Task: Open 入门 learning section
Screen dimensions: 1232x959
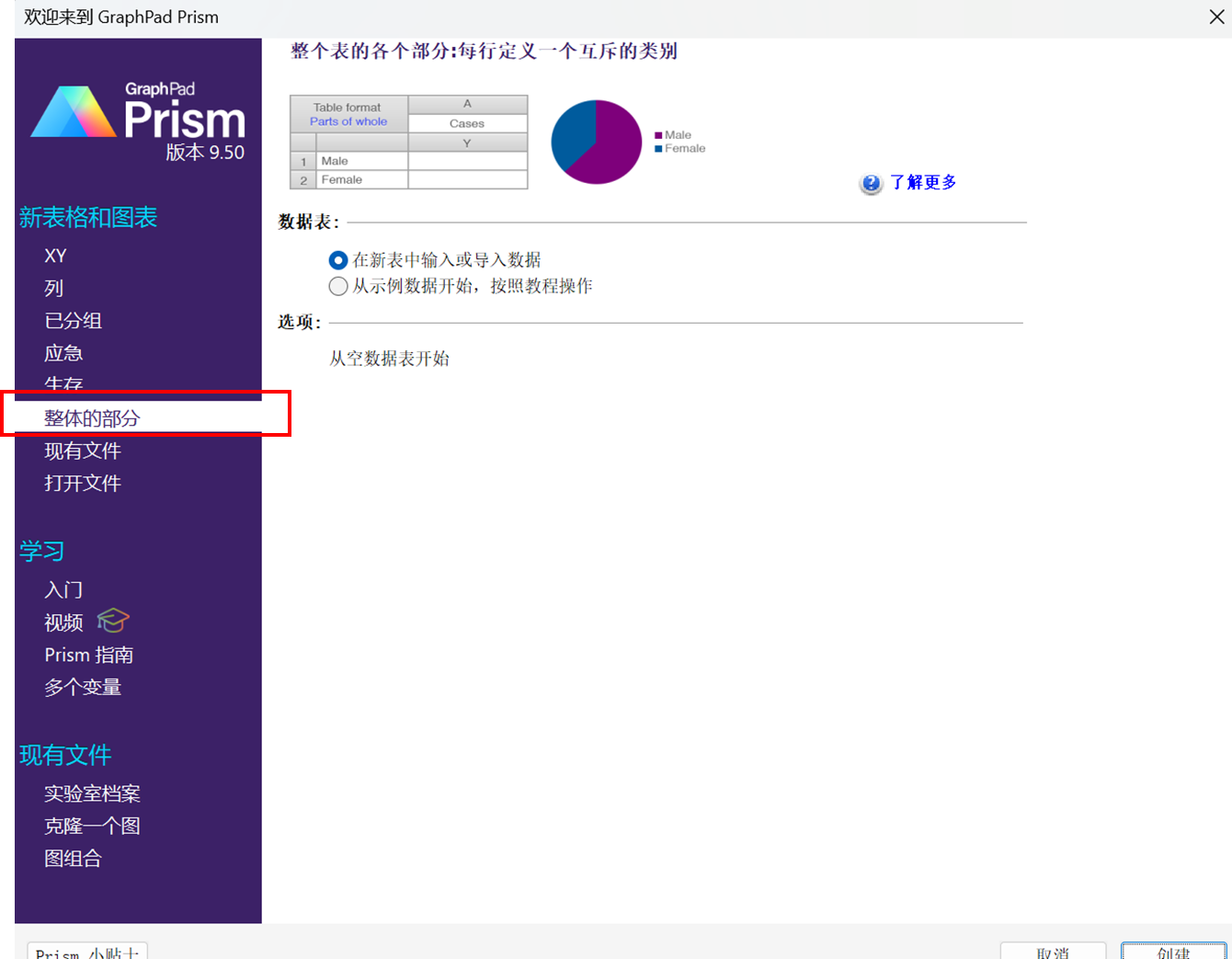Action: pyautogui.click(x=63, y=589)
